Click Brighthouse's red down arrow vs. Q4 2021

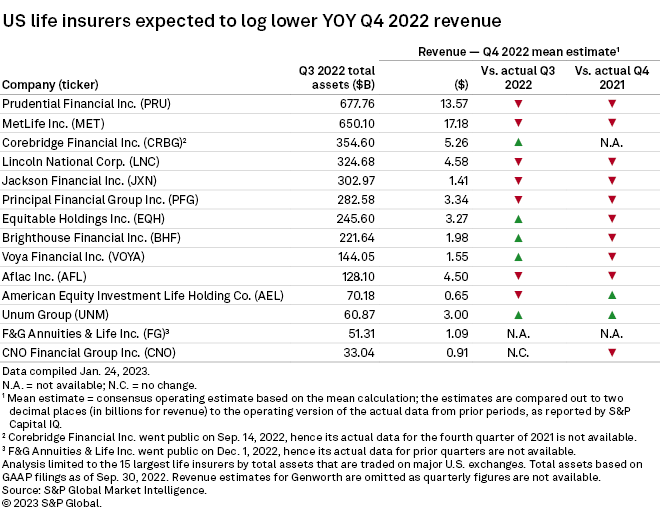[x=612, y=238]
